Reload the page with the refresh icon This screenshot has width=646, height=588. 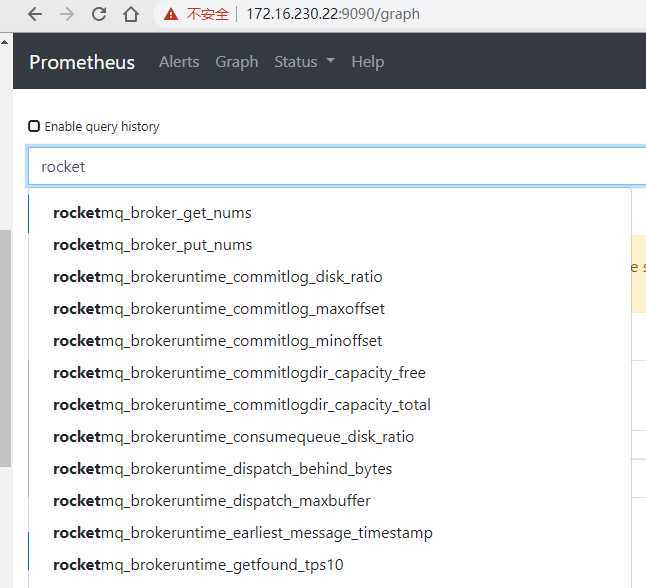coord(99,14)
